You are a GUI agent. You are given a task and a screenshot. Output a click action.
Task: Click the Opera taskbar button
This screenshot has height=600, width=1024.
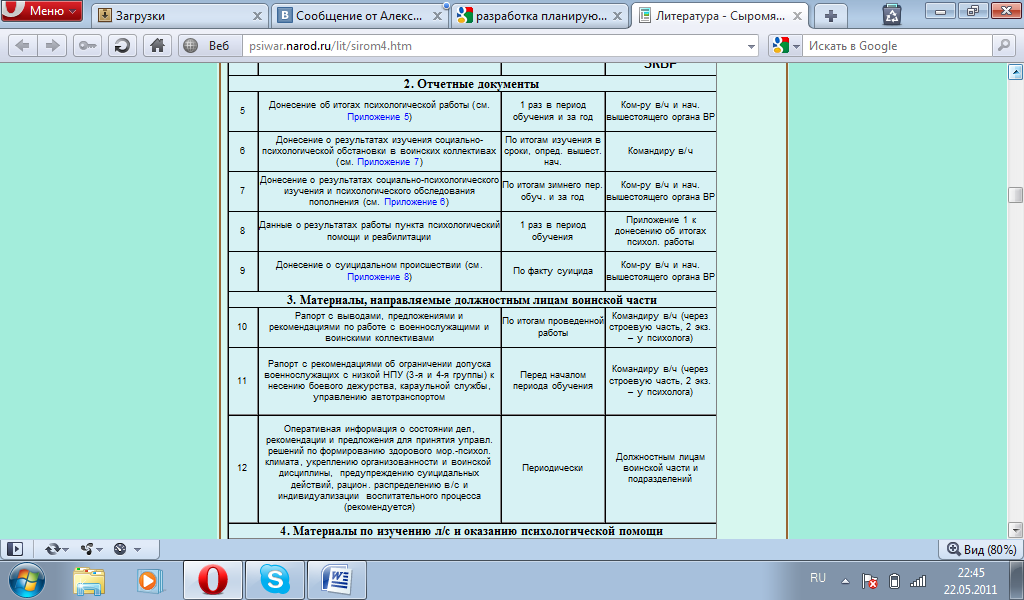pyautogui.click(x=213, y=580)
